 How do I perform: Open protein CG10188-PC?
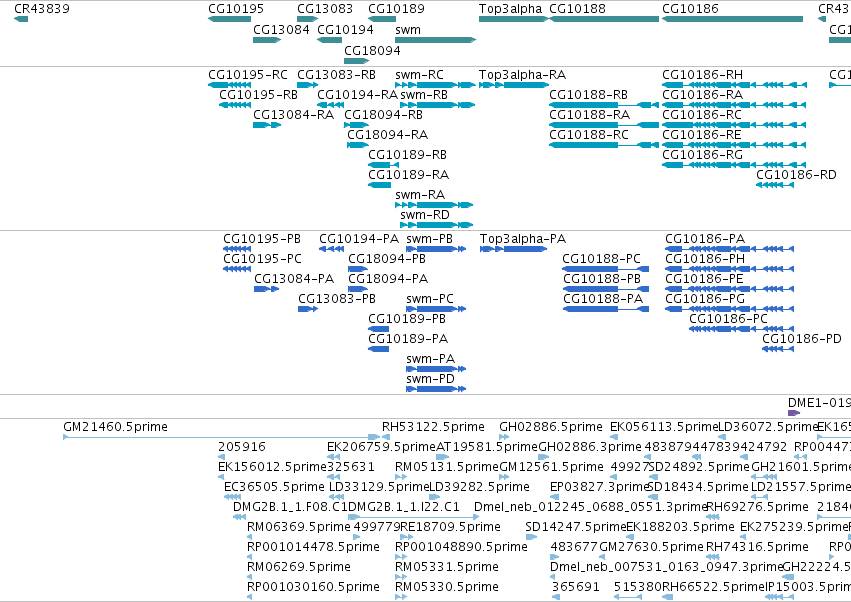pyautogui.click(x=606, y=269)
